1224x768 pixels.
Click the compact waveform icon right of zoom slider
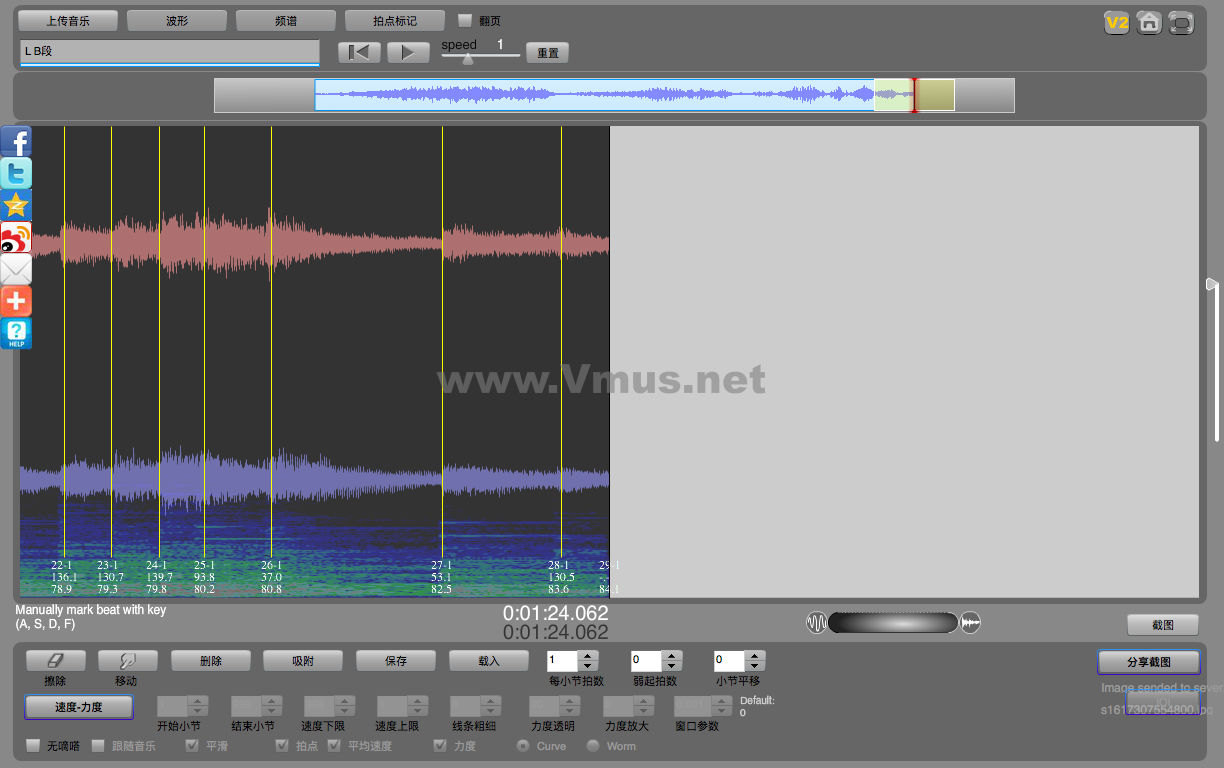click(971, 623)
